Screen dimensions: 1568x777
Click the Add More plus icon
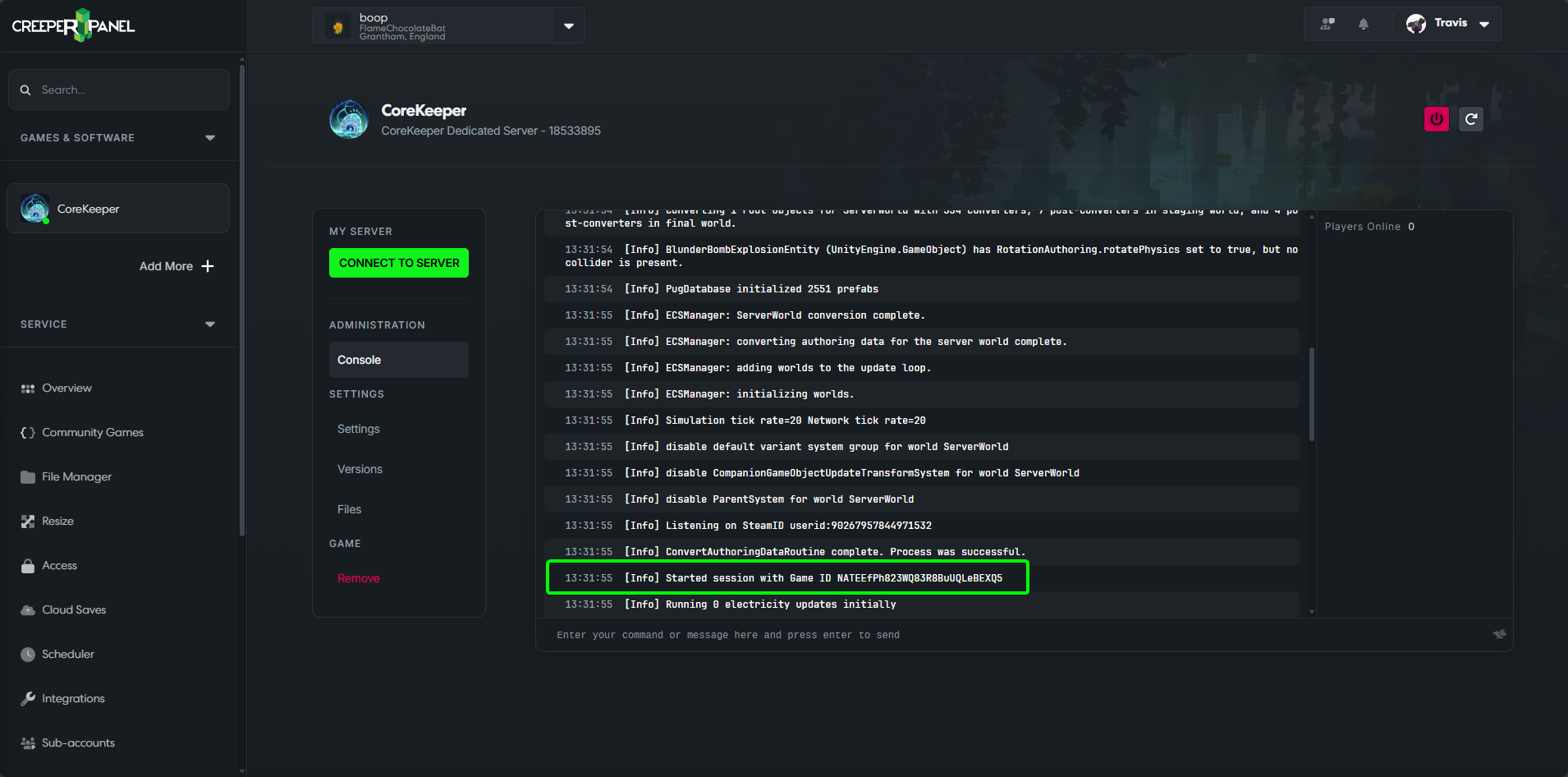[208, 266]
